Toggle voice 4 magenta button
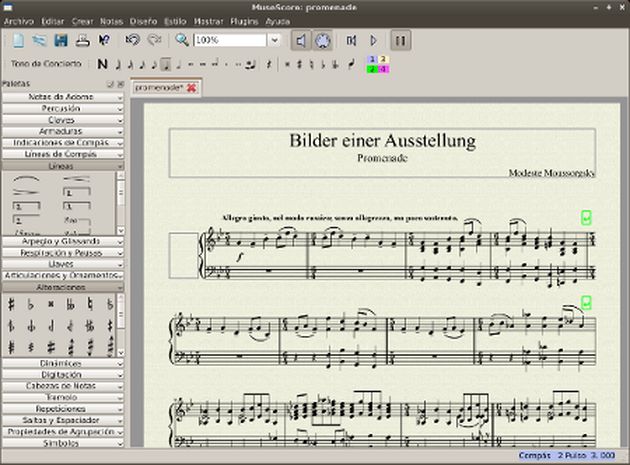 click(x=383, y=69)
